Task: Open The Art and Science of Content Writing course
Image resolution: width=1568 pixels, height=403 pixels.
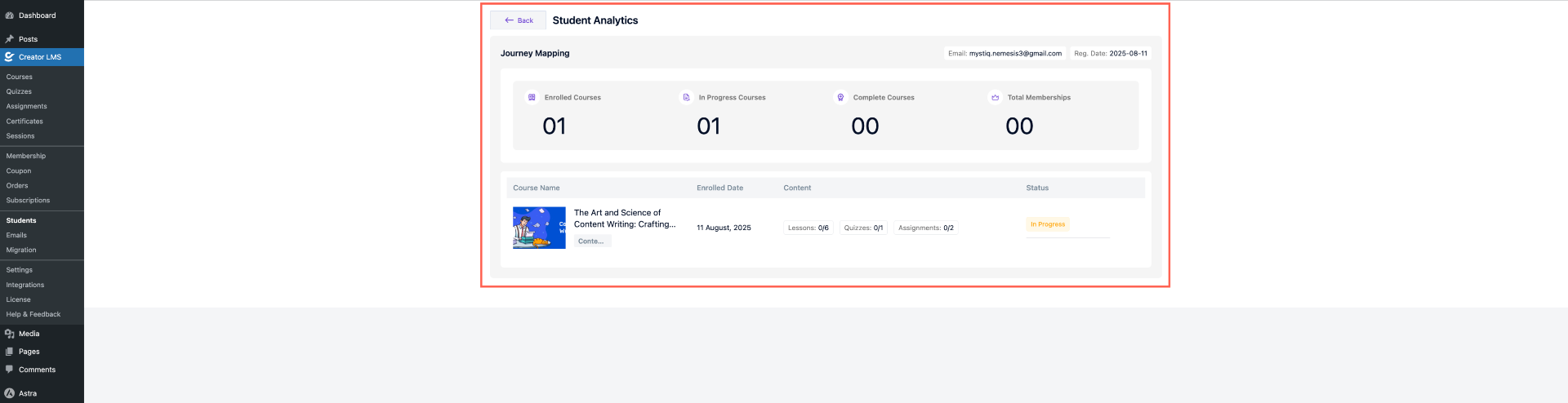Action: (625, 219)
